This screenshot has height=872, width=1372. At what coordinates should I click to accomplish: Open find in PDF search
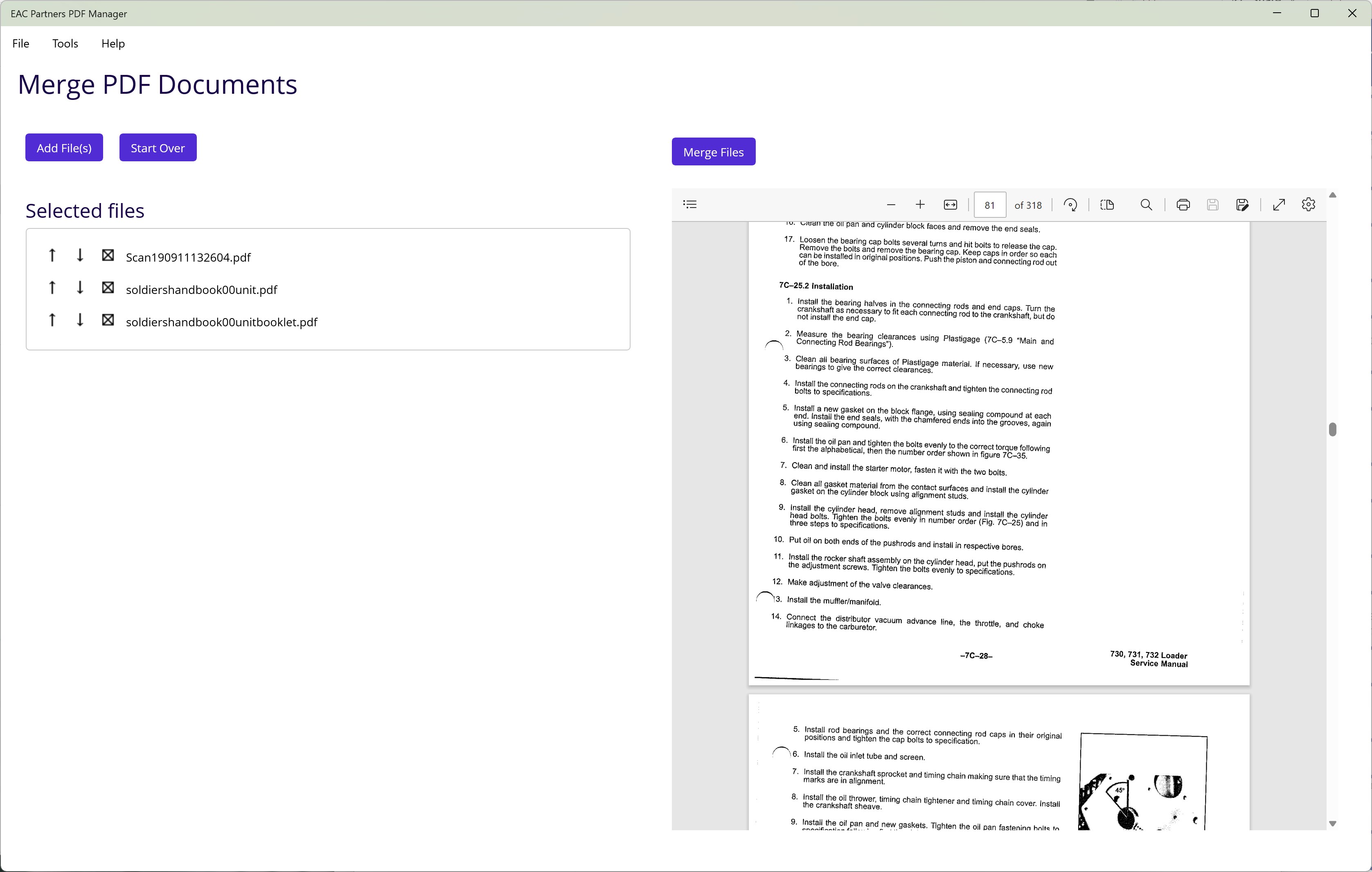click(x=1147, y=205)
